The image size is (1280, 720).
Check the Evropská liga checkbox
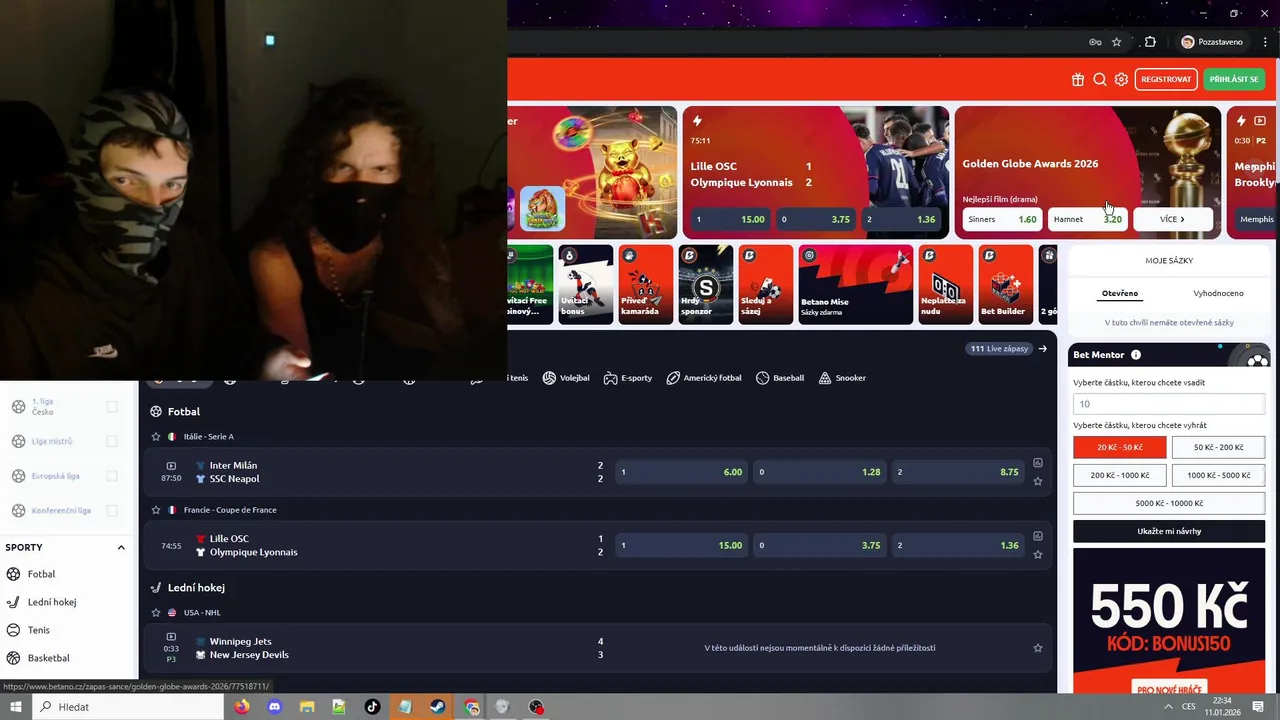[112, 476]
